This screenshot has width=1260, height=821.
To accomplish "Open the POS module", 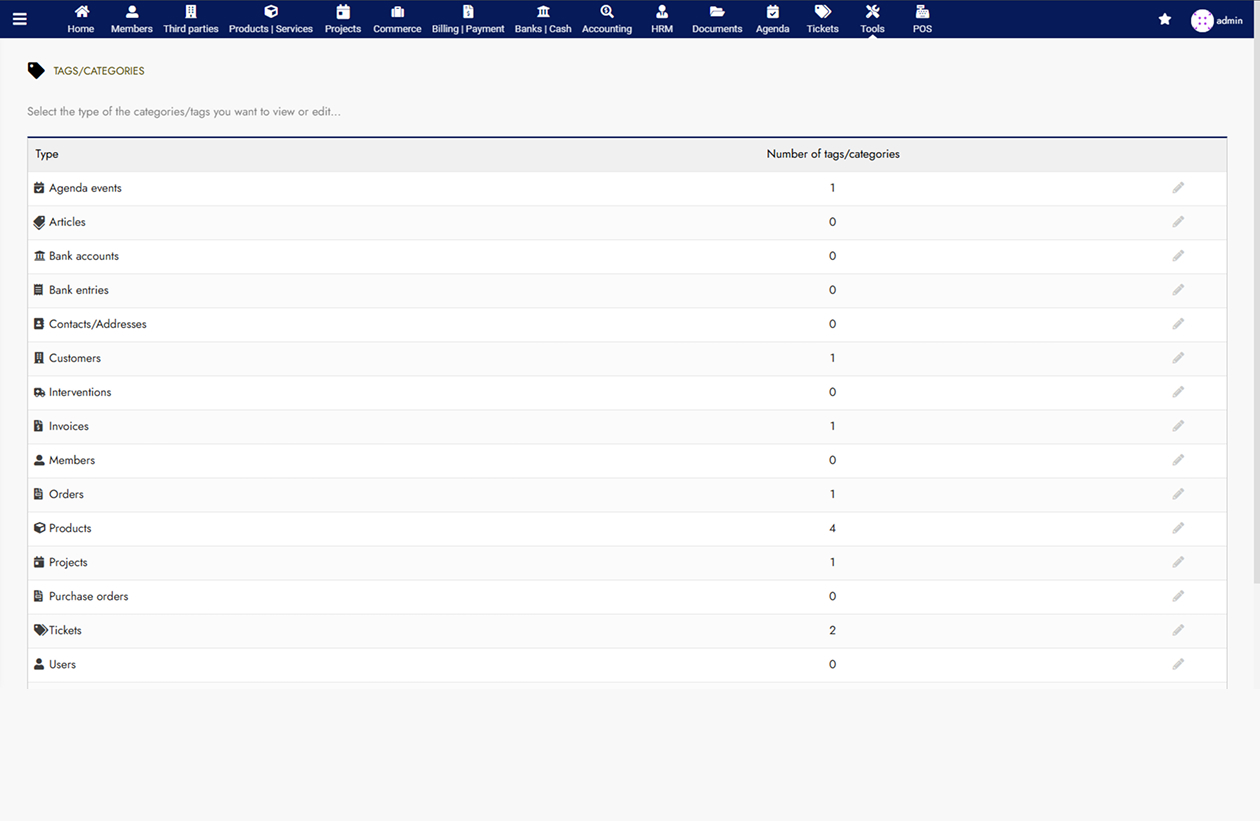I will click(x=922, y=19).
